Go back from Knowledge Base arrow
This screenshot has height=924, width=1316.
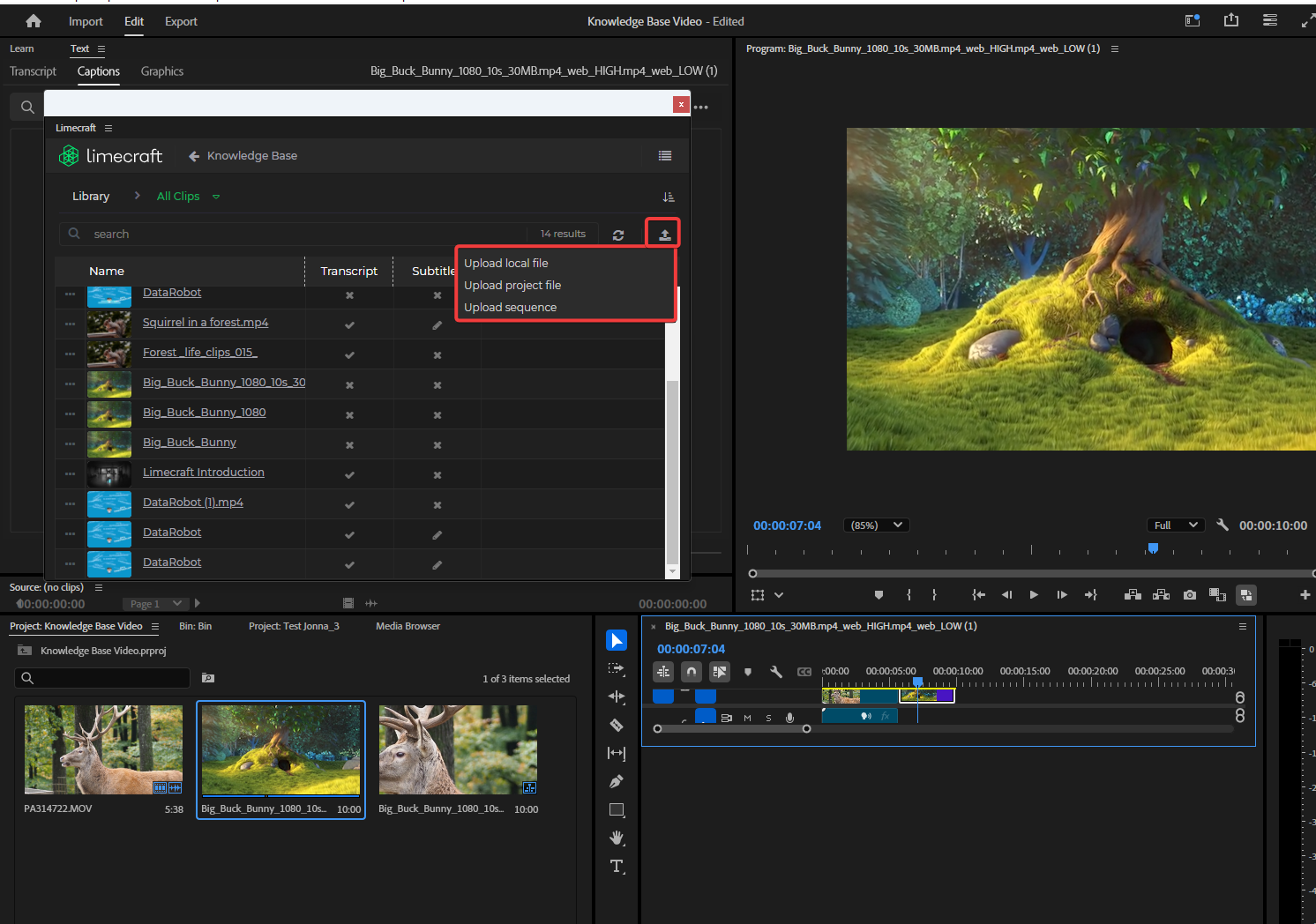[x=194, y=156]
